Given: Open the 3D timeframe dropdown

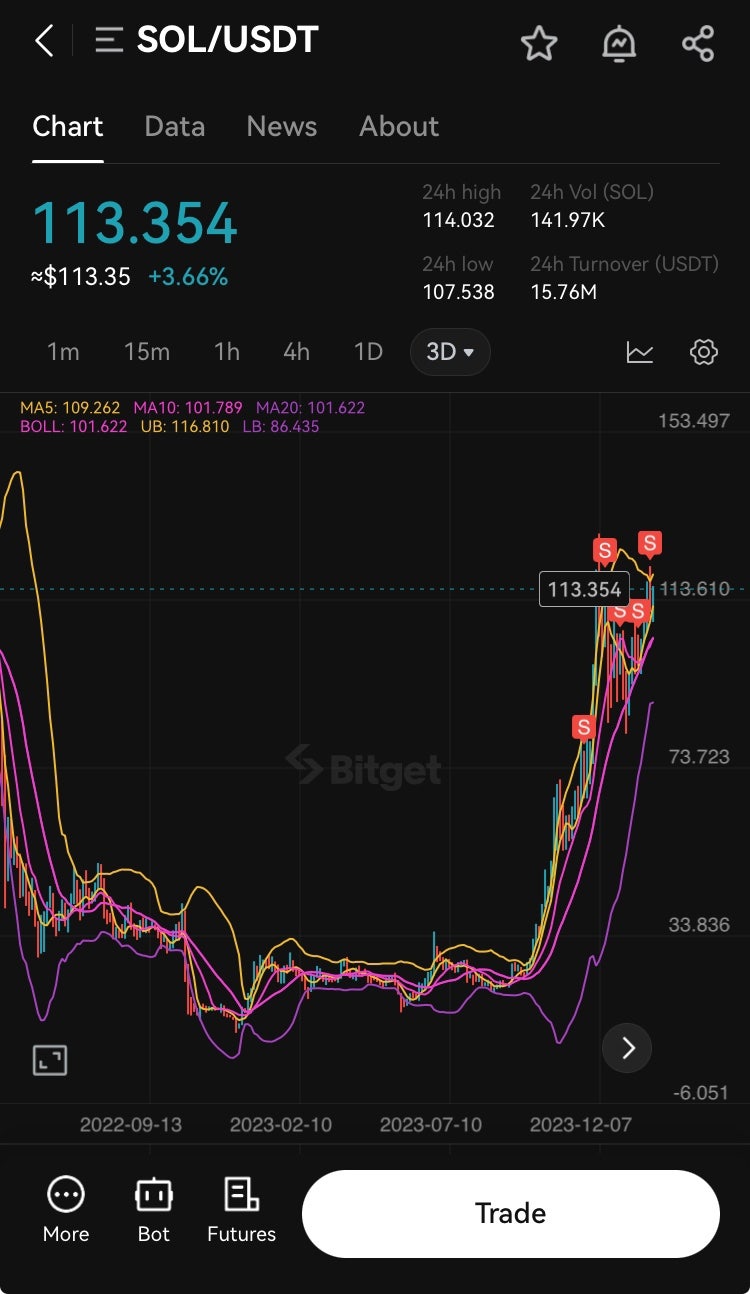Looking at the screenshot, I should [450, 352].
